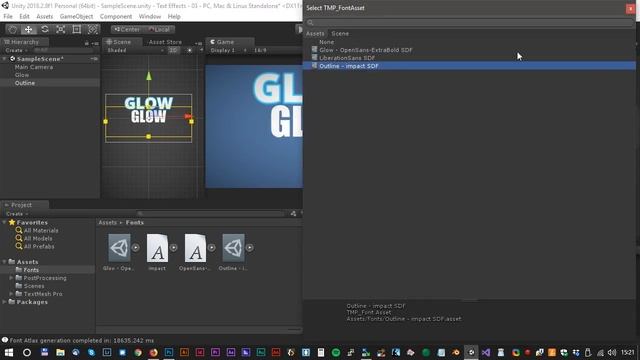
Task: Select the Move tool
Action: click(x=29, y=29)
